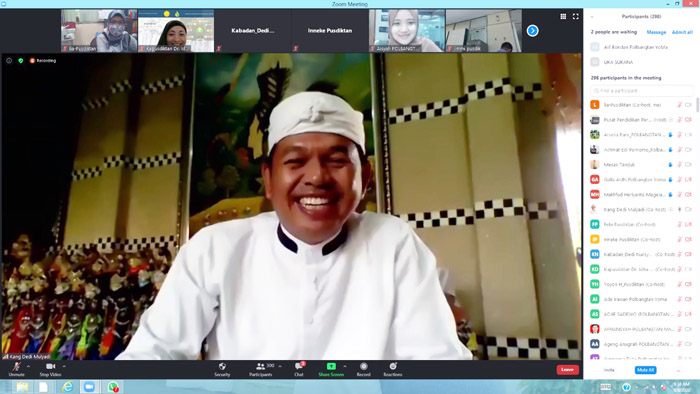Click raised hand icon for Makhfud Heryanto
The image size is (700, 394).
(x=670, y=195)
